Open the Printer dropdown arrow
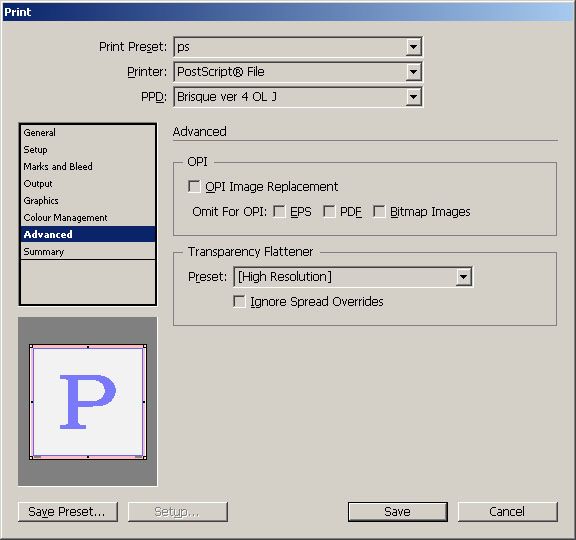Viewport: 576px width, 540px height. [413, 72]
